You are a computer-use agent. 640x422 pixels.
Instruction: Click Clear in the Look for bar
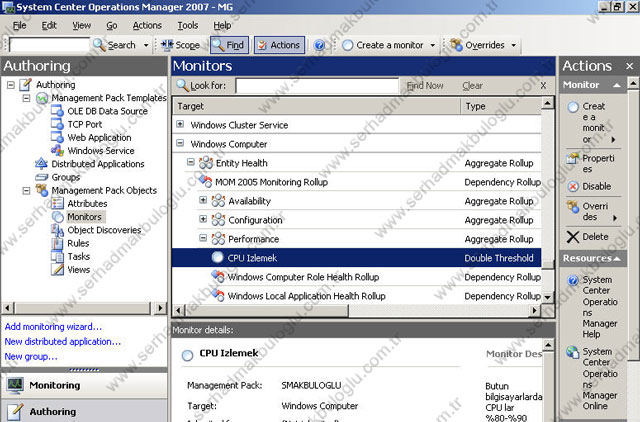click(x=472, y=86)
